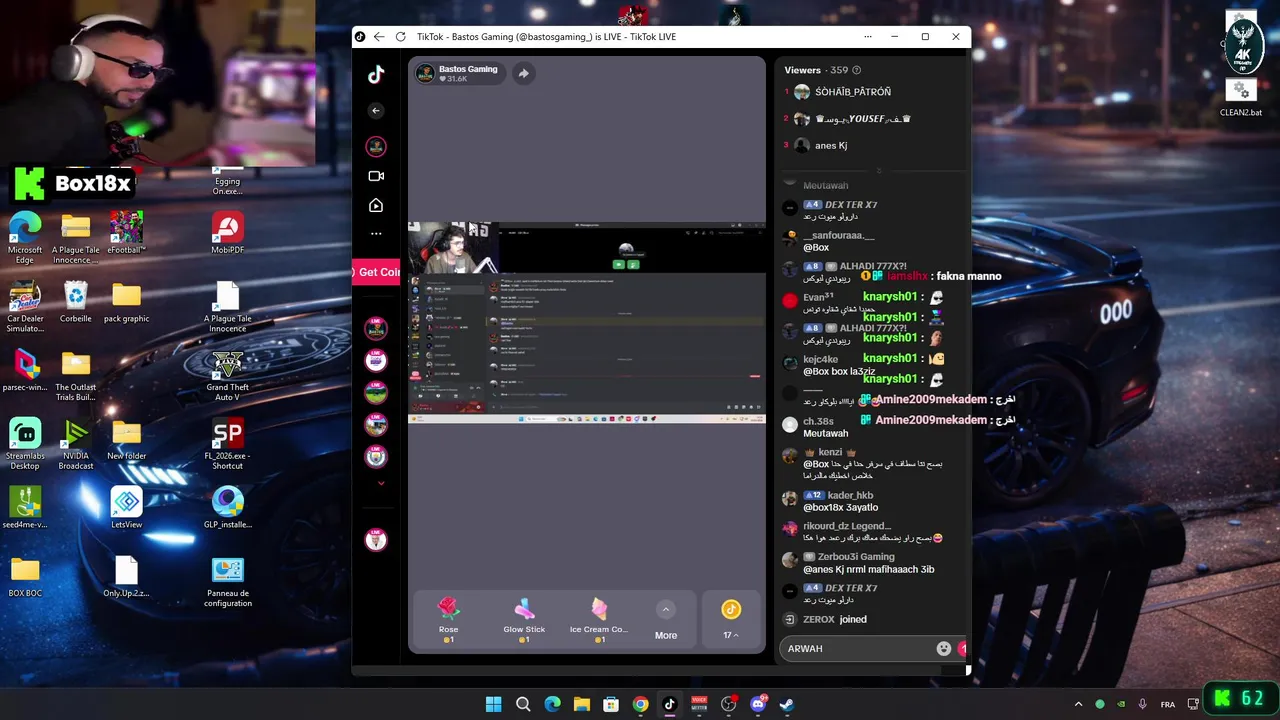This screenshot has width=1280, height=720.
Task: Open the three-dot more menu in TikTok sidebar
Action: tap(376, 233)
